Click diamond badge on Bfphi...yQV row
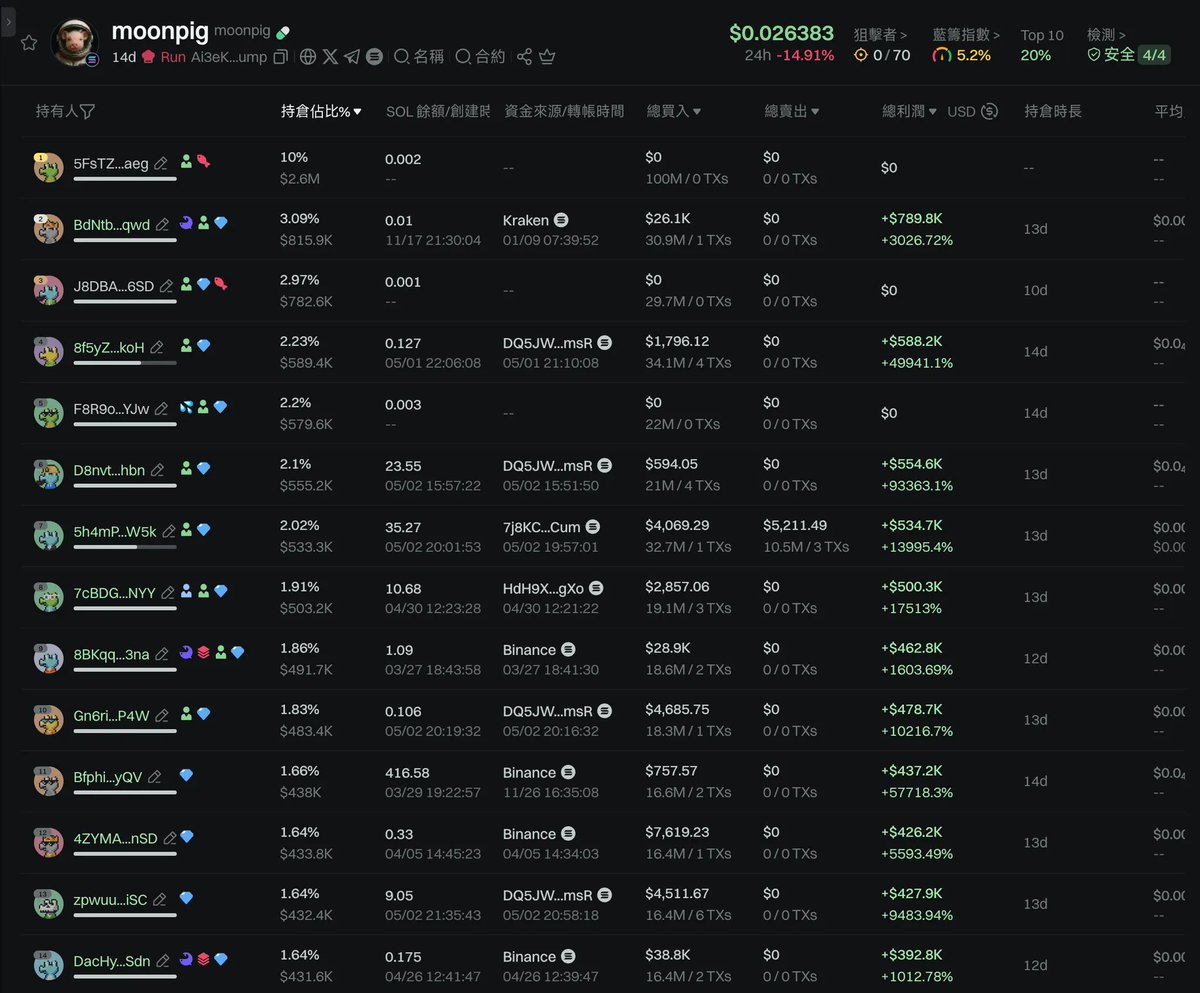The image size is (1200, 993). [186, 775]
